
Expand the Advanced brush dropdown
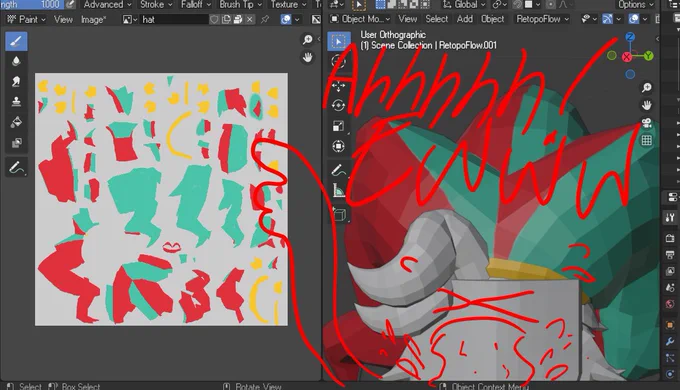[x=107, y=4]
